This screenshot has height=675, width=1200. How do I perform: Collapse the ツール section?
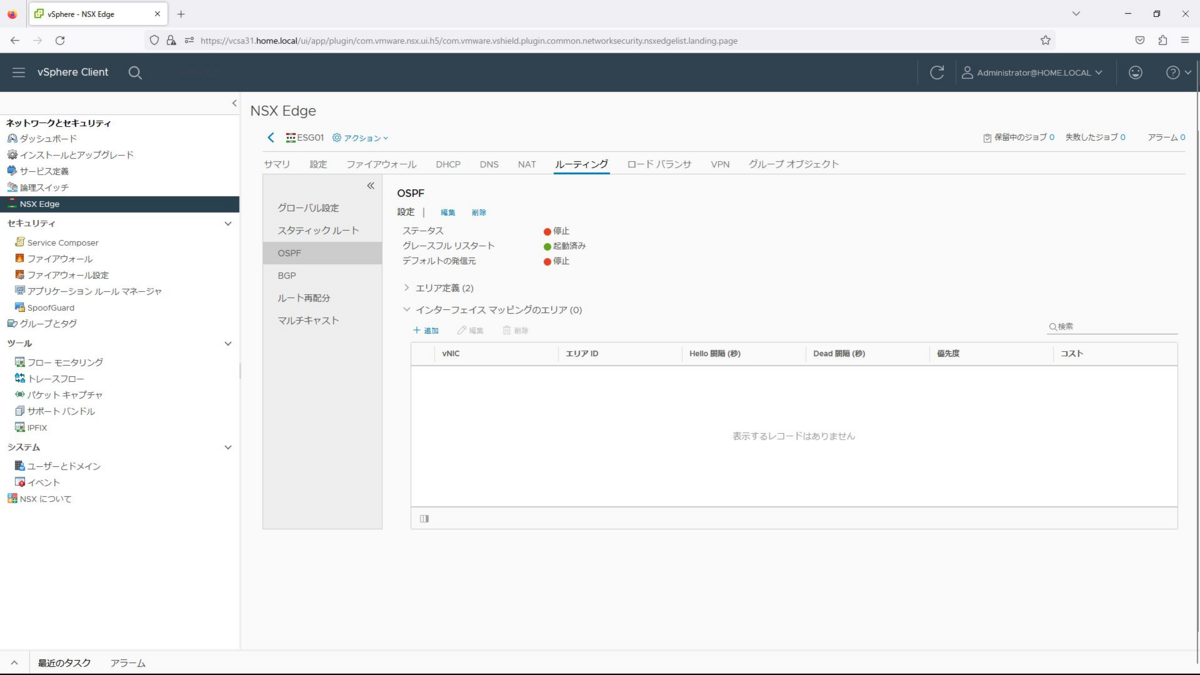tap(228, 344)
